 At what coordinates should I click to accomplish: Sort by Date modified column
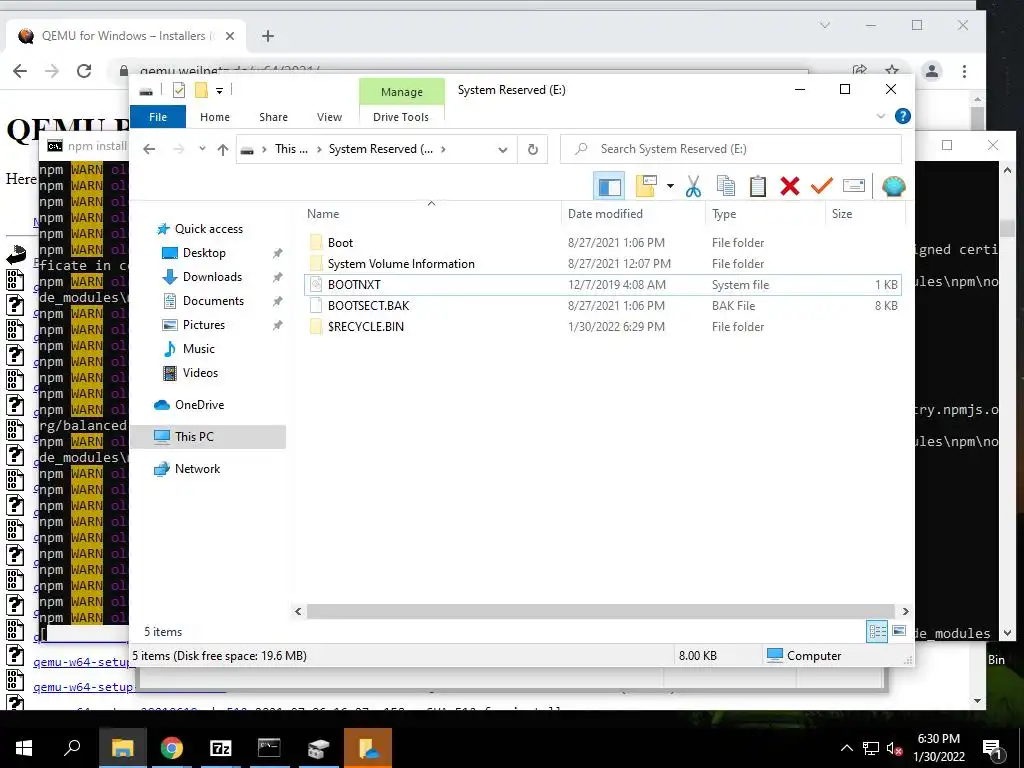(633, 214)
